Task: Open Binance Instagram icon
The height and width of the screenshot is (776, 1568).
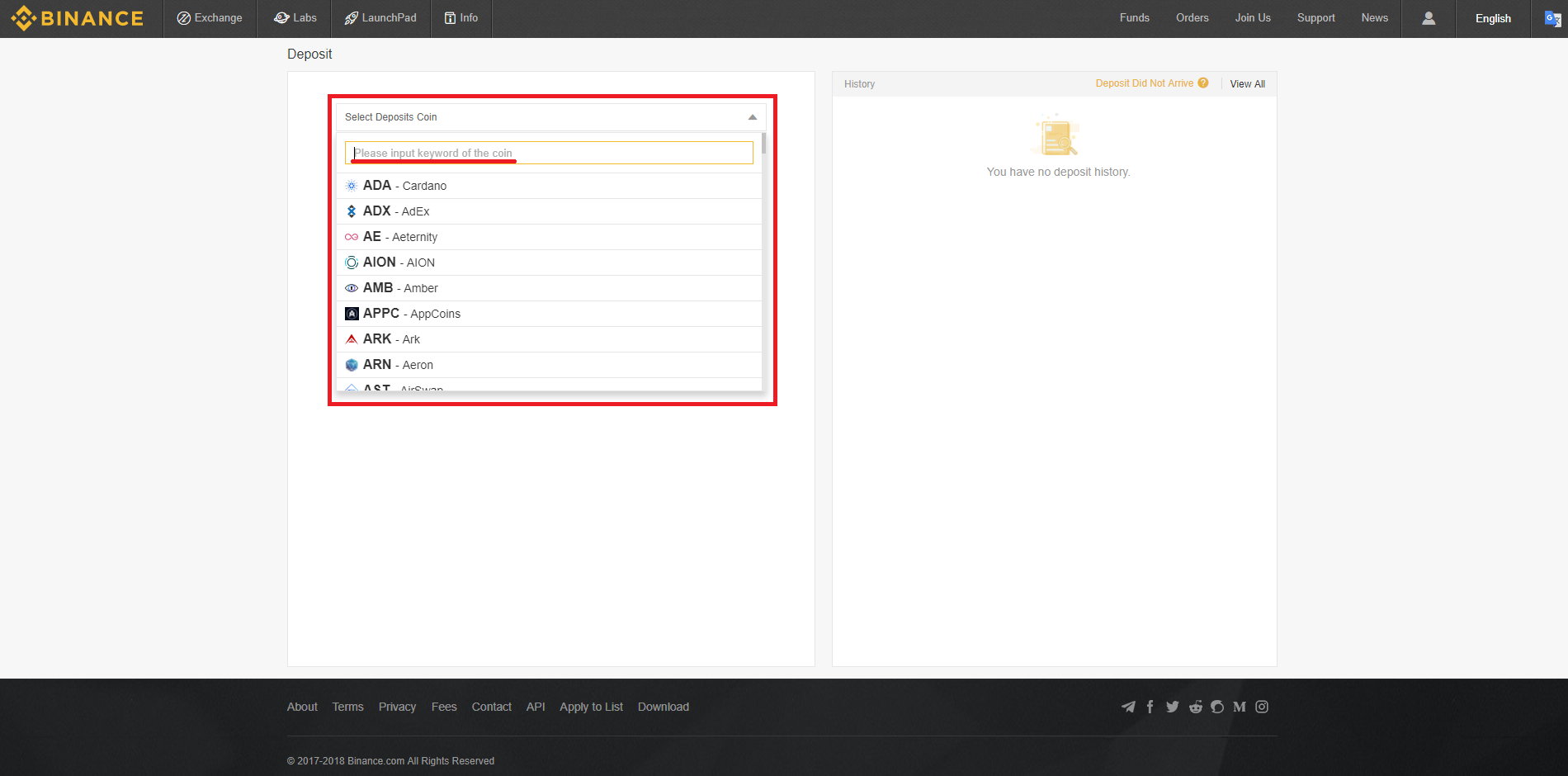Action: point(1262,707)
